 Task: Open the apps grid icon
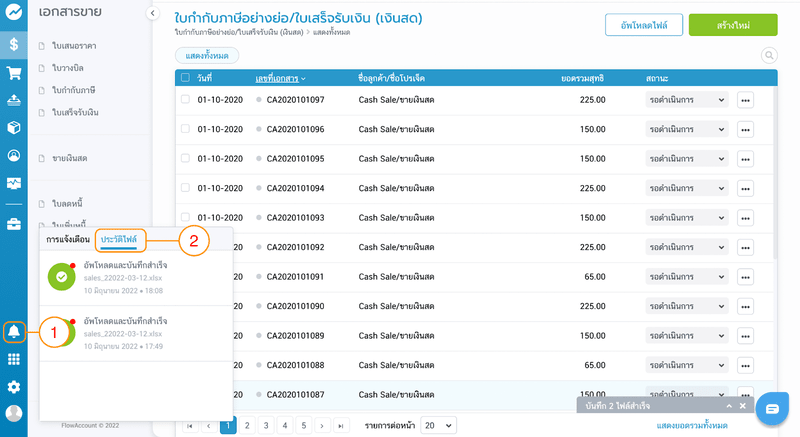pyautogui.click(x=14, y=359)
